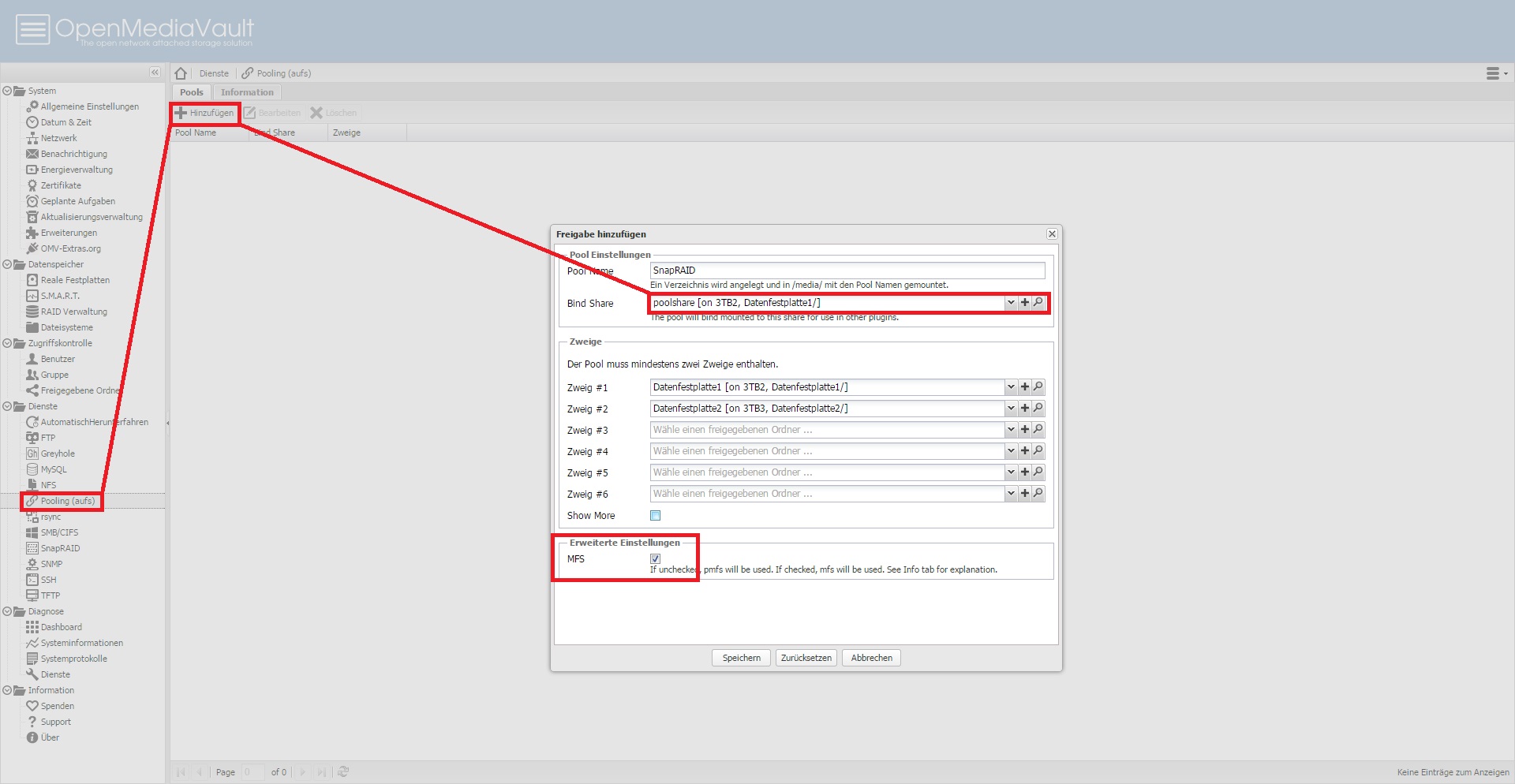1515x784 pixels.
Task: Open Dateisysteme page
Action: tap(66, 327)
